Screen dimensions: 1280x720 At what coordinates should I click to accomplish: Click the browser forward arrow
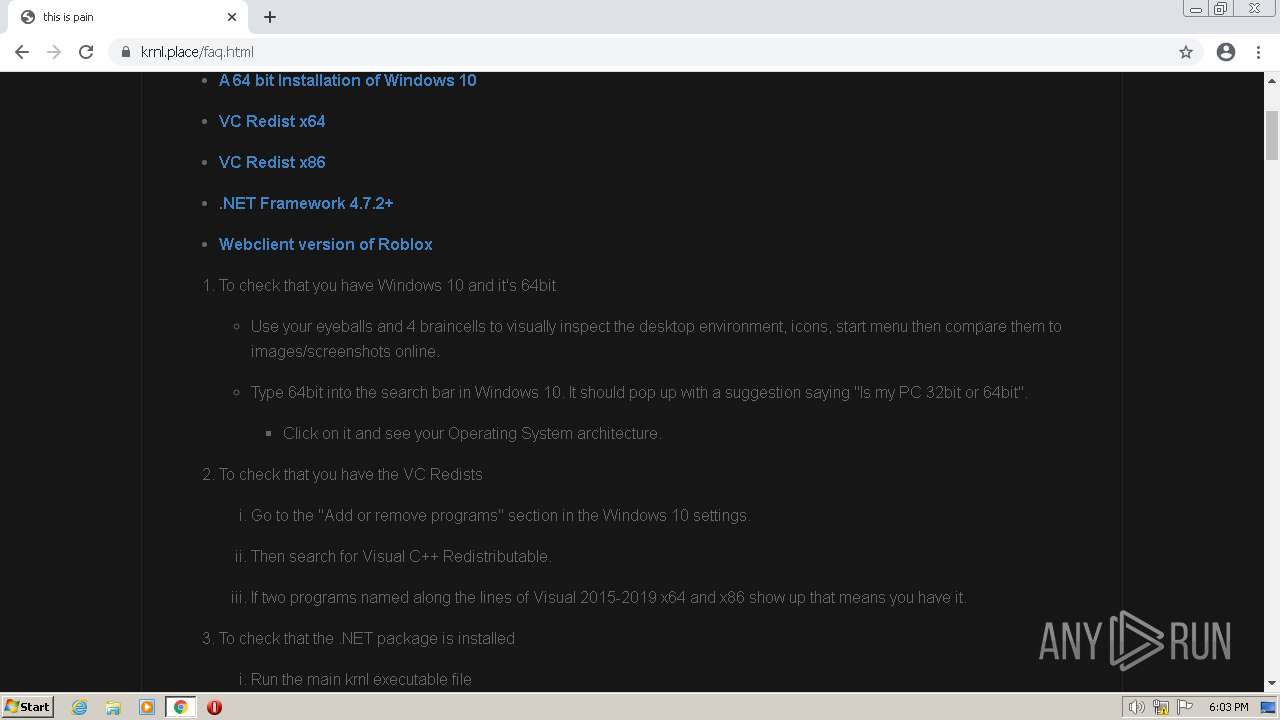54,52
